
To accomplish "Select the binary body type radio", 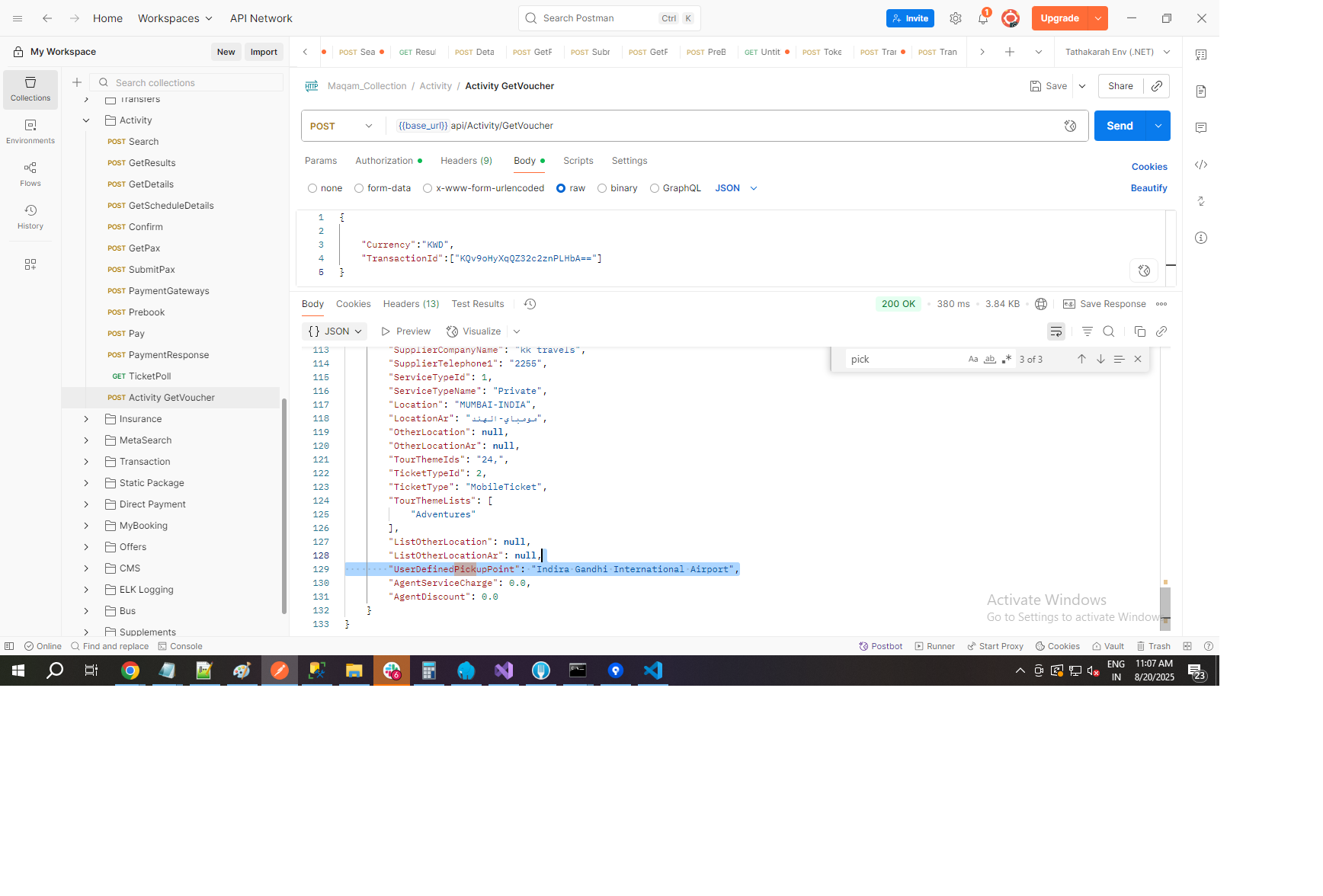I will (602, 188).
